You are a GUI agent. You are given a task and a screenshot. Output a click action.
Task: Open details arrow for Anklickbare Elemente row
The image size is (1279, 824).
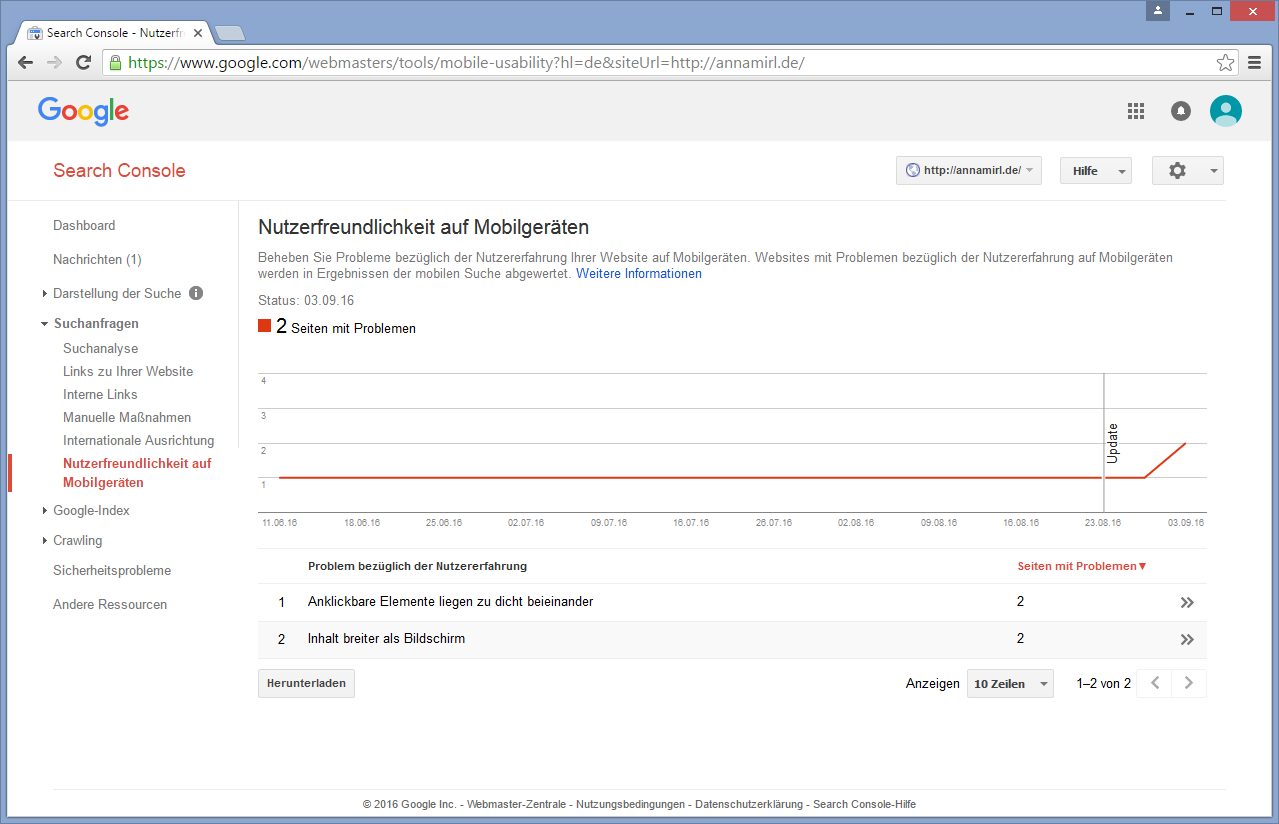pos(1187,603)
